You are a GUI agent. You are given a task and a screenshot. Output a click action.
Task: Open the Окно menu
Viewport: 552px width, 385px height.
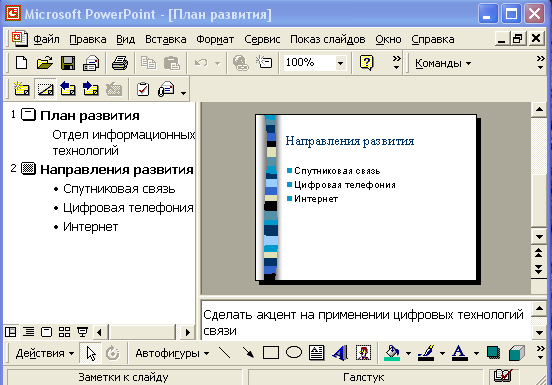click(388, 39)
